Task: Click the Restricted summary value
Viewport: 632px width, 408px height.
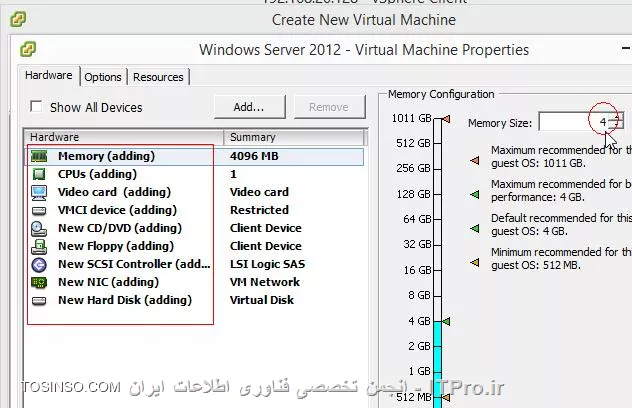Action: pos(260,210)
